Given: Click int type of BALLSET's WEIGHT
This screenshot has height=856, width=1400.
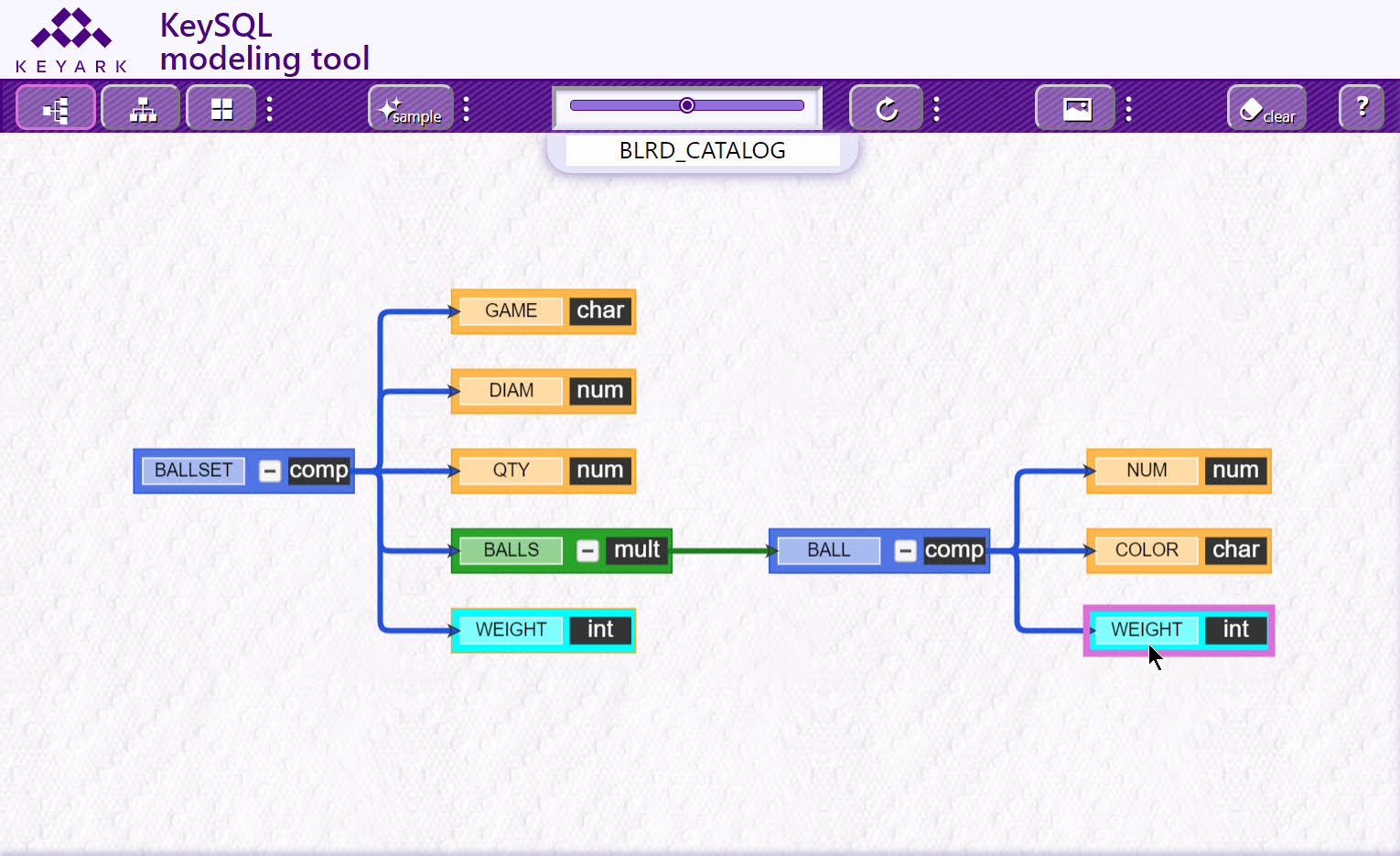Looking at the screenshot, I should pyautogui.click(x=600, y=630).
